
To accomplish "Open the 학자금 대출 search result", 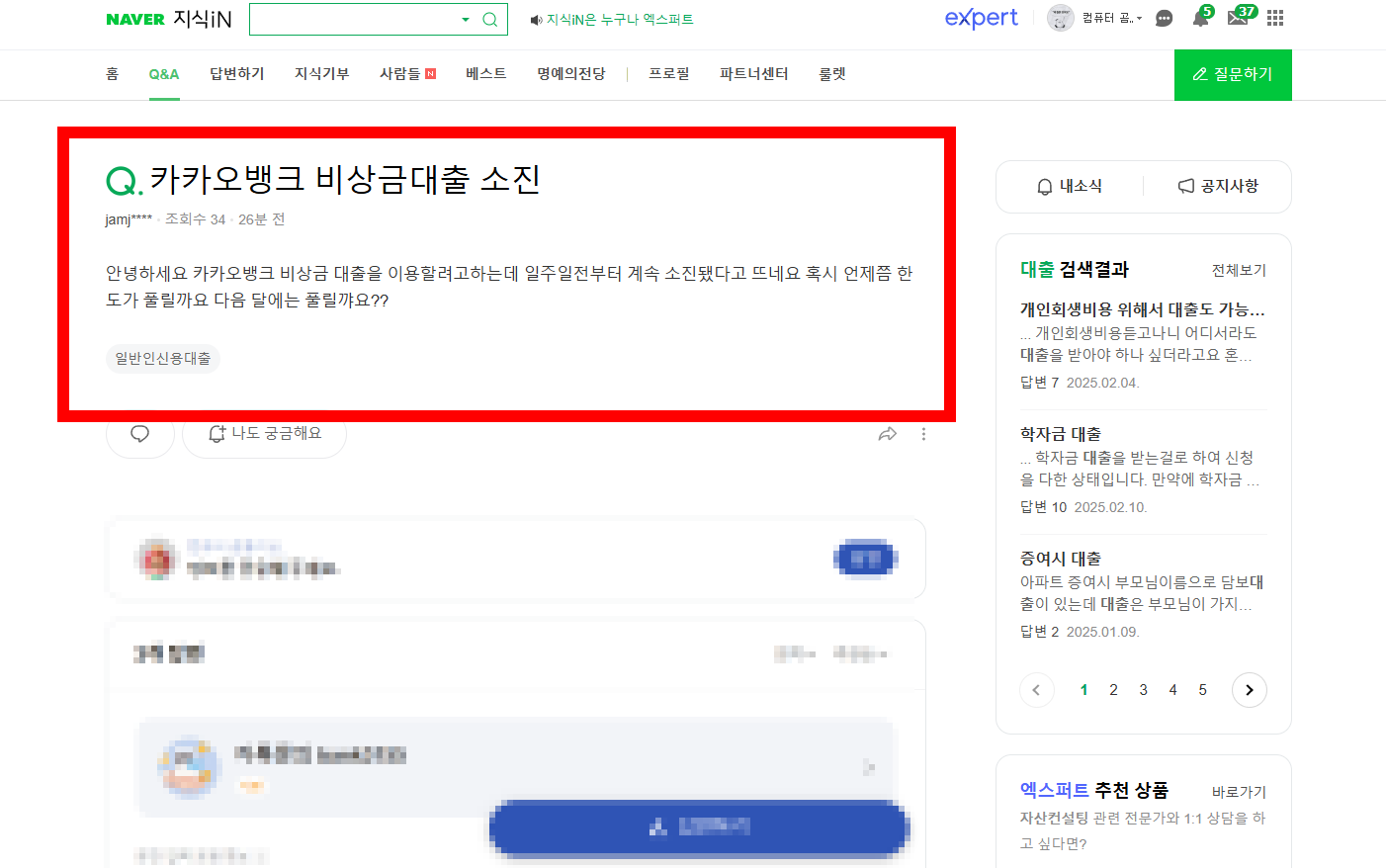I will tap(1061, 434).
